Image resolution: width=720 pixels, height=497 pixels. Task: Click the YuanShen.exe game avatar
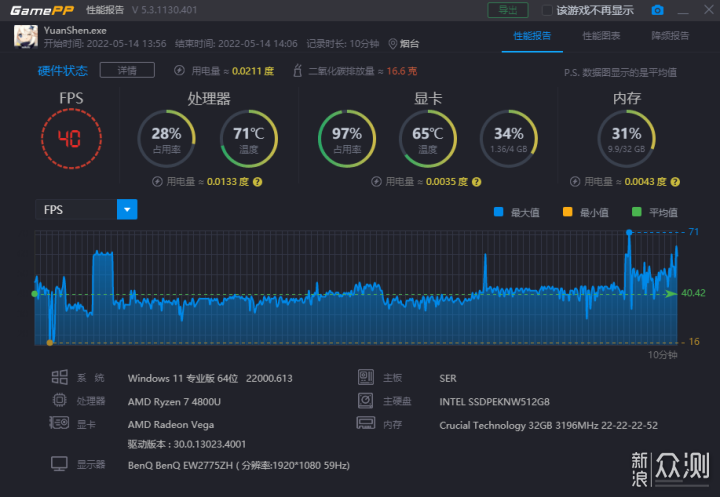point(26,37)
